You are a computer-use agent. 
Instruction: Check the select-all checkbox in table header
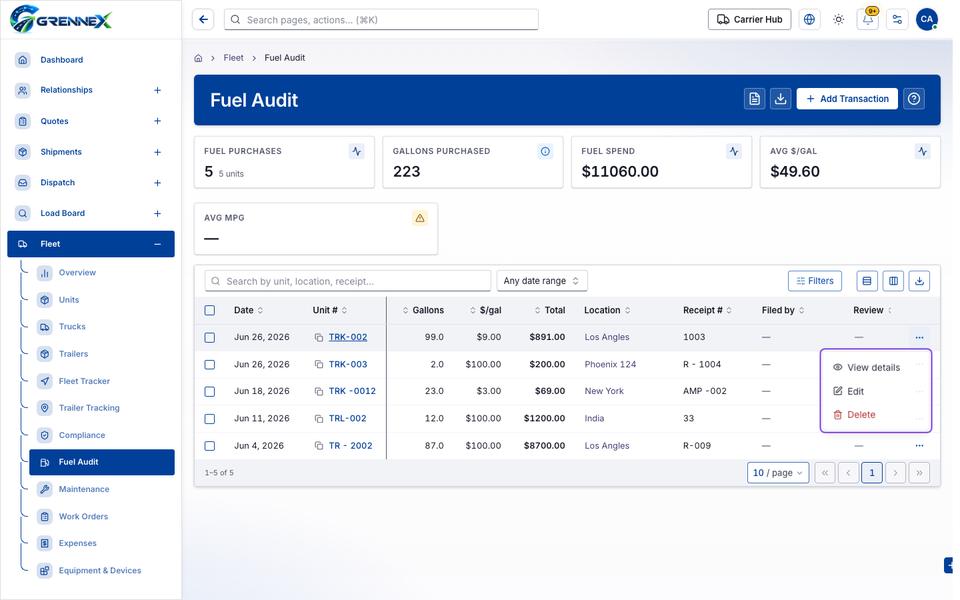209,310
